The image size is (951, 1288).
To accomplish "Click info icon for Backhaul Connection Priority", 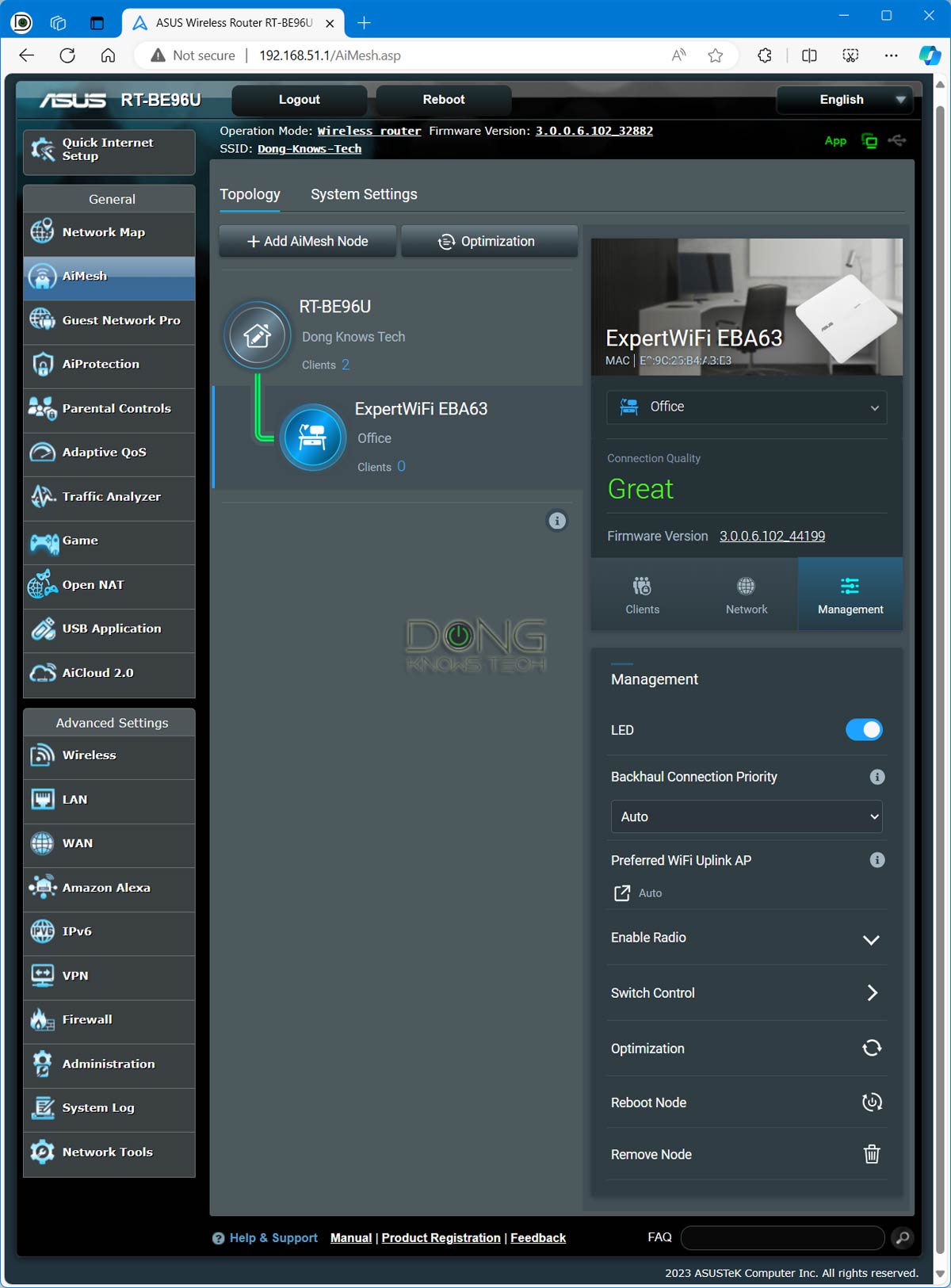I will 877,777.
